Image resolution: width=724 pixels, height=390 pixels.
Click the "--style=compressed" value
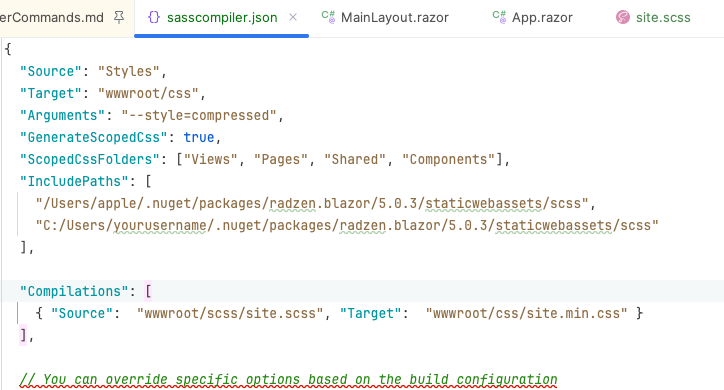tap(199, 115)
